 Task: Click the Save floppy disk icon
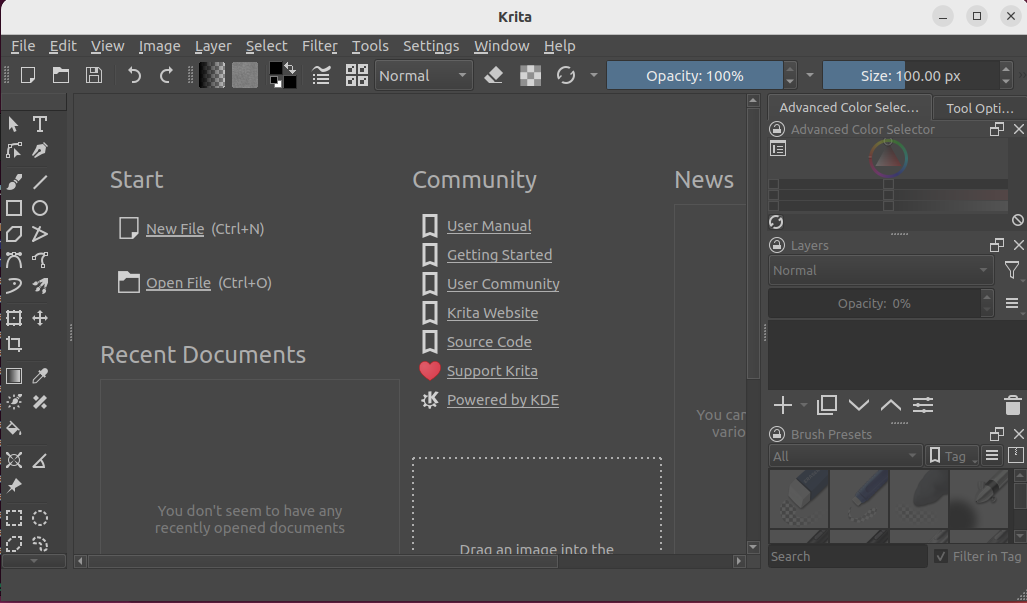click(x=94, y=75)
